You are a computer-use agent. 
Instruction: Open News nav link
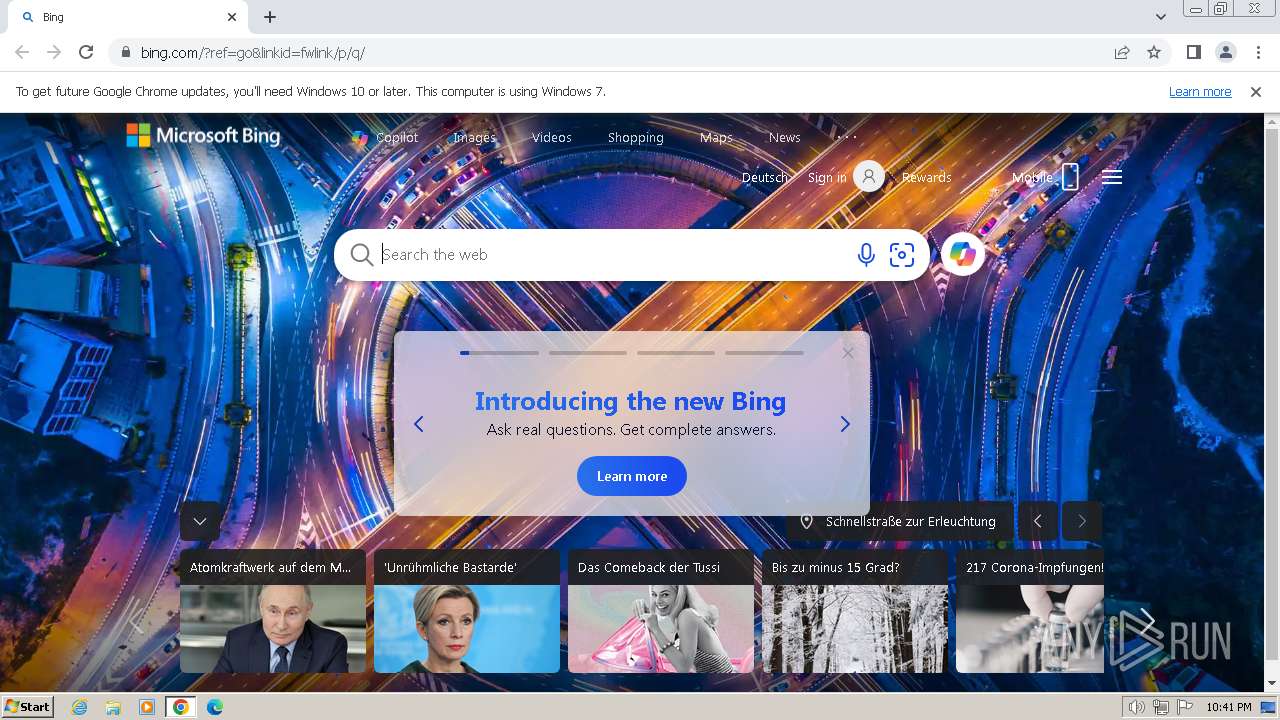pos(785,138)
